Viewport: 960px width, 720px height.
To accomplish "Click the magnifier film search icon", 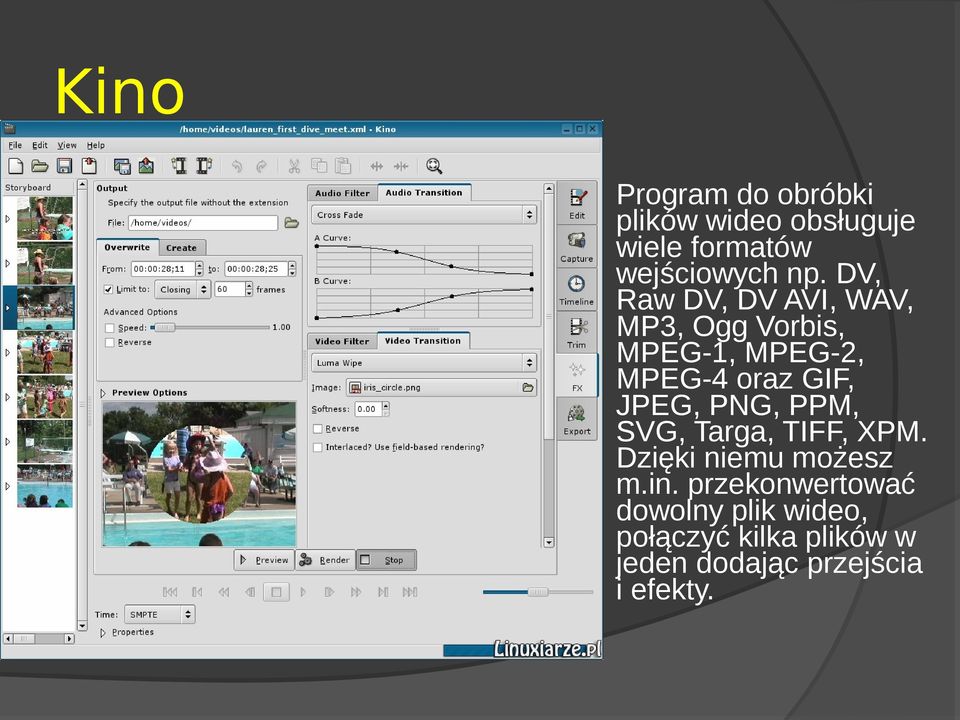I will [434, 166].
